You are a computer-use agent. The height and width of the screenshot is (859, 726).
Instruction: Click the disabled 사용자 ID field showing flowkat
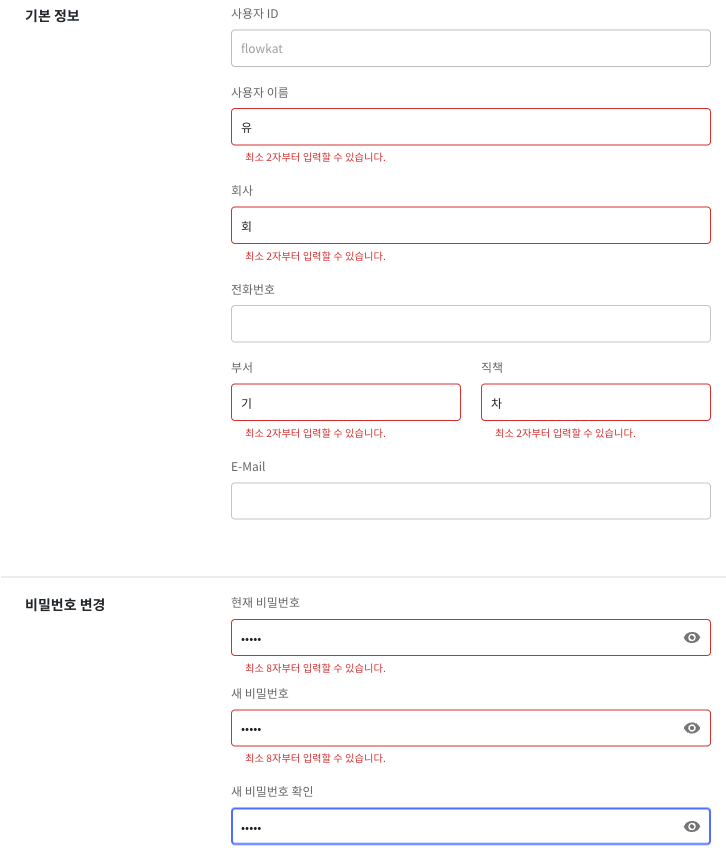click(x=470, y=48)
